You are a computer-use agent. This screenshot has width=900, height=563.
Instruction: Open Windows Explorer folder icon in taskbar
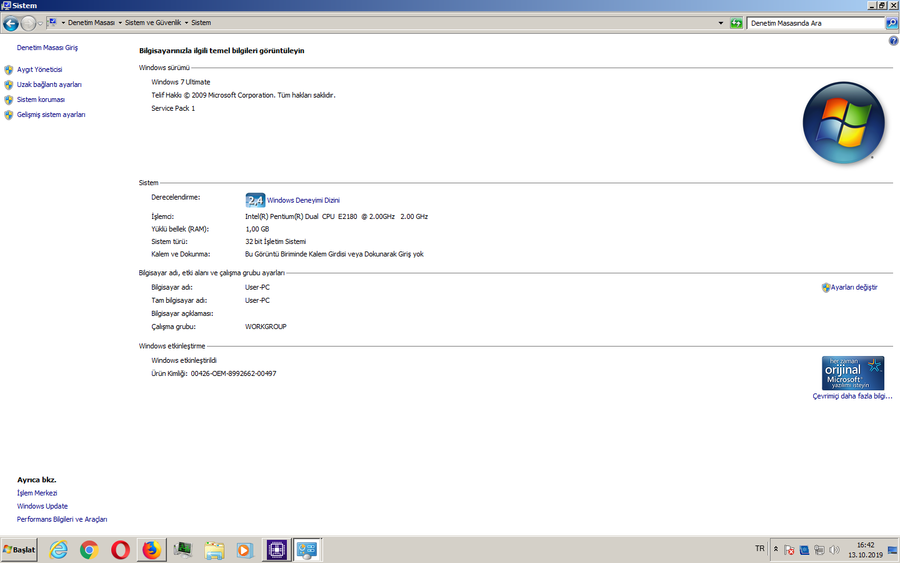[x=214, y=550]
